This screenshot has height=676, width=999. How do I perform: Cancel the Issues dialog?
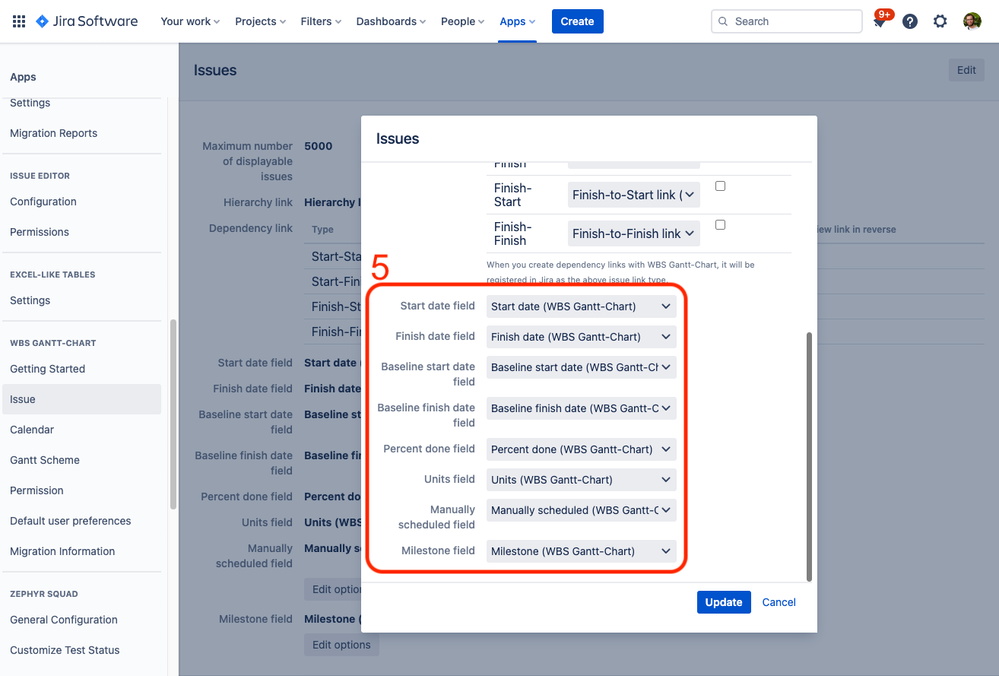[x=779, y=602]
